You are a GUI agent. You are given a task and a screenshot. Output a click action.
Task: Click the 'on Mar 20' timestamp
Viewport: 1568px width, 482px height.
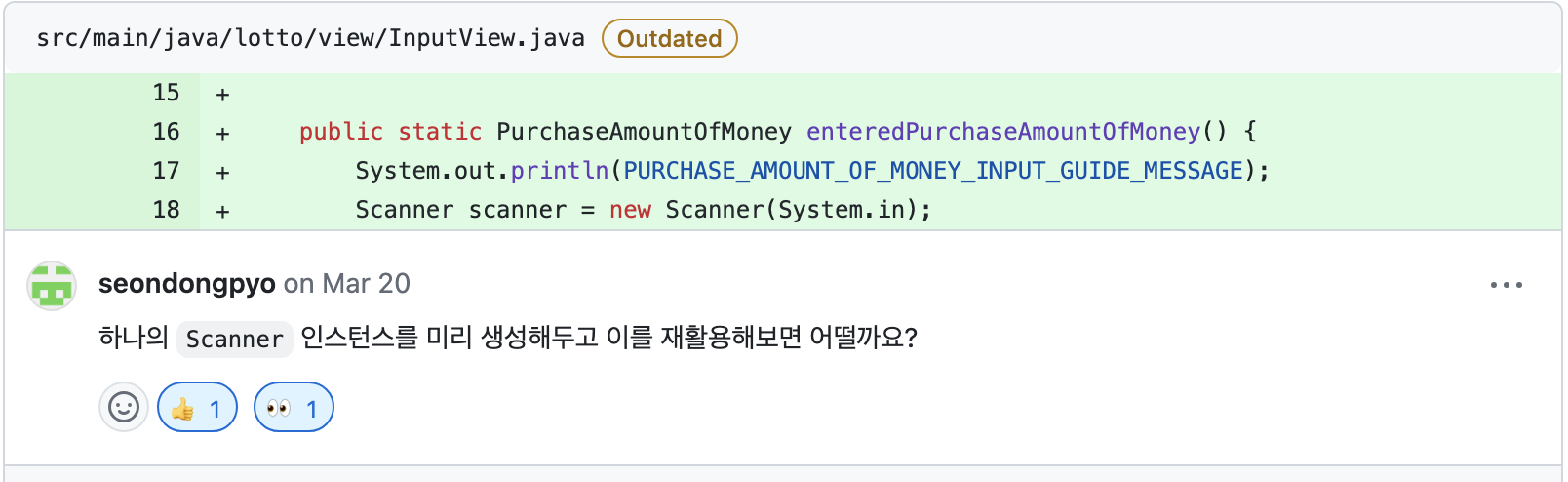(347, 283)
